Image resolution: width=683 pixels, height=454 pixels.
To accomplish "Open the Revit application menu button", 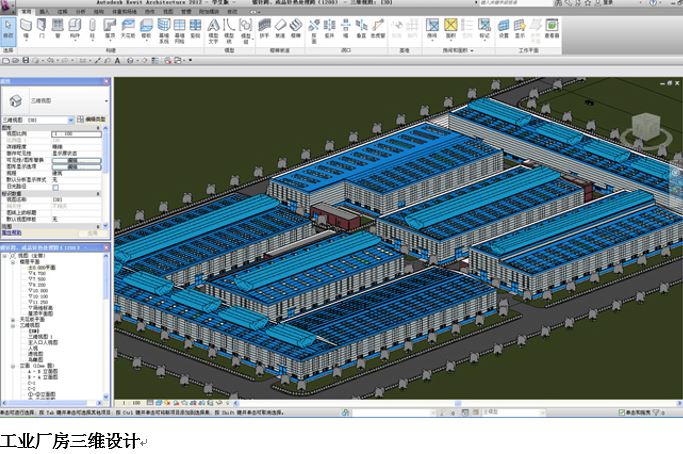I will (8, 6).
